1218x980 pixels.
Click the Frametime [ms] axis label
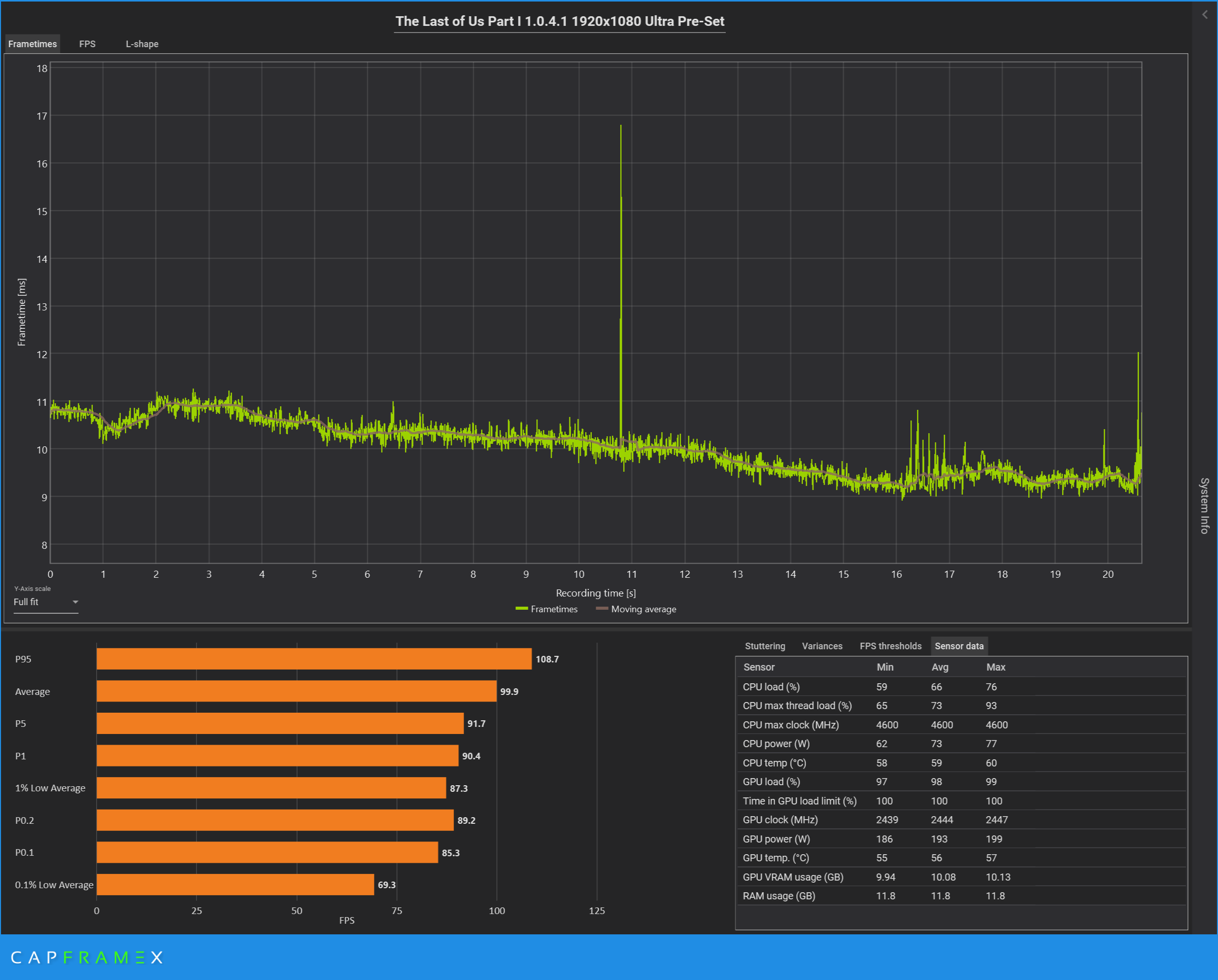[21, 311]
